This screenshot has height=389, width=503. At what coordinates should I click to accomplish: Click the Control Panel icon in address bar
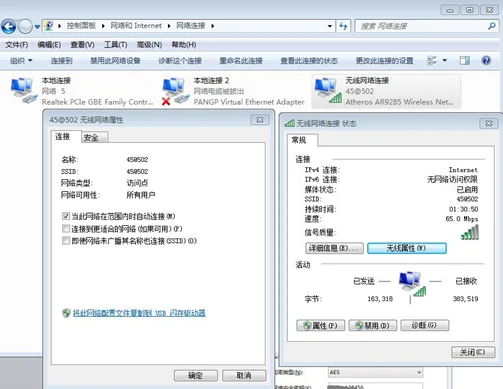point(49,26)
